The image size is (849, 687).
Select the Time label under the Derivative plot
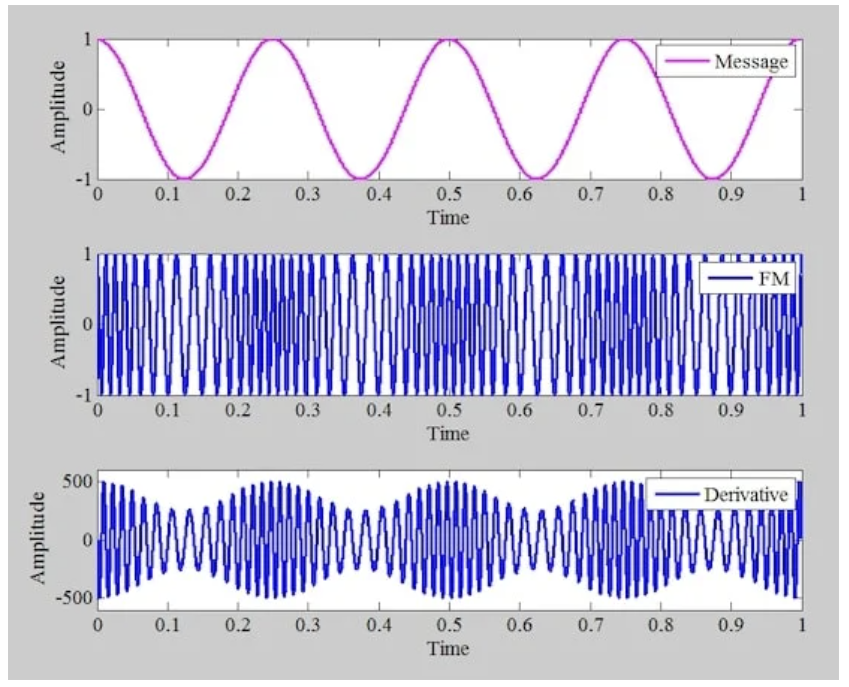tap(448, 648)
